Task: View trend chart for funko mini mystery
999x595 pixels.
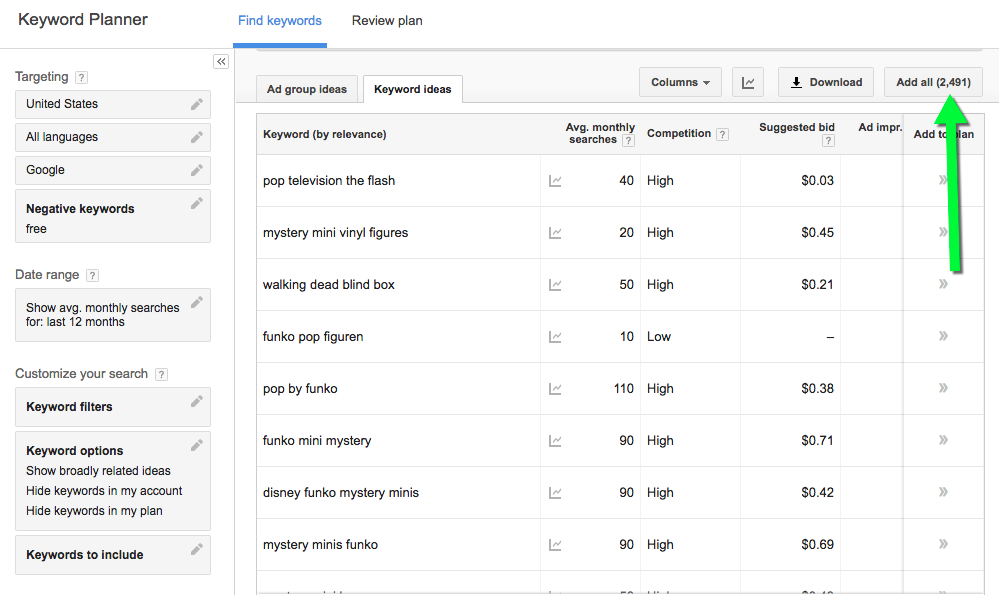Action: (555, 441)
